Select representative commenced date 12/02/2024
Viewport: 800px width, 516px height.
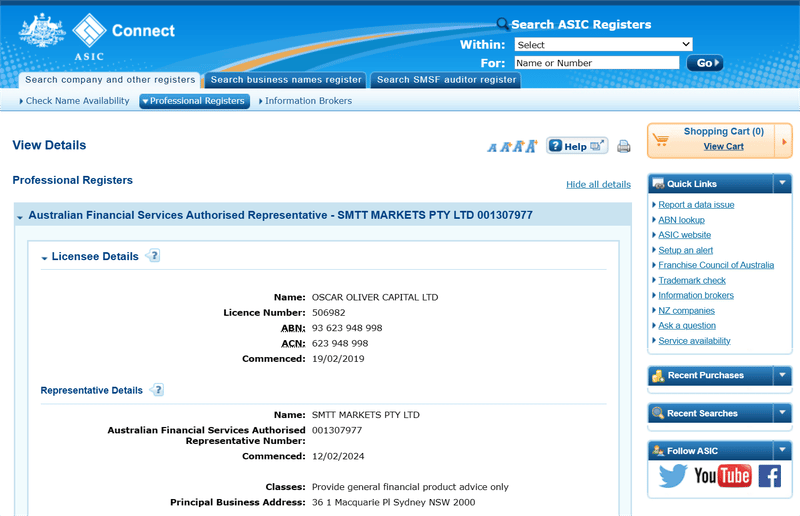coord(338,456)
